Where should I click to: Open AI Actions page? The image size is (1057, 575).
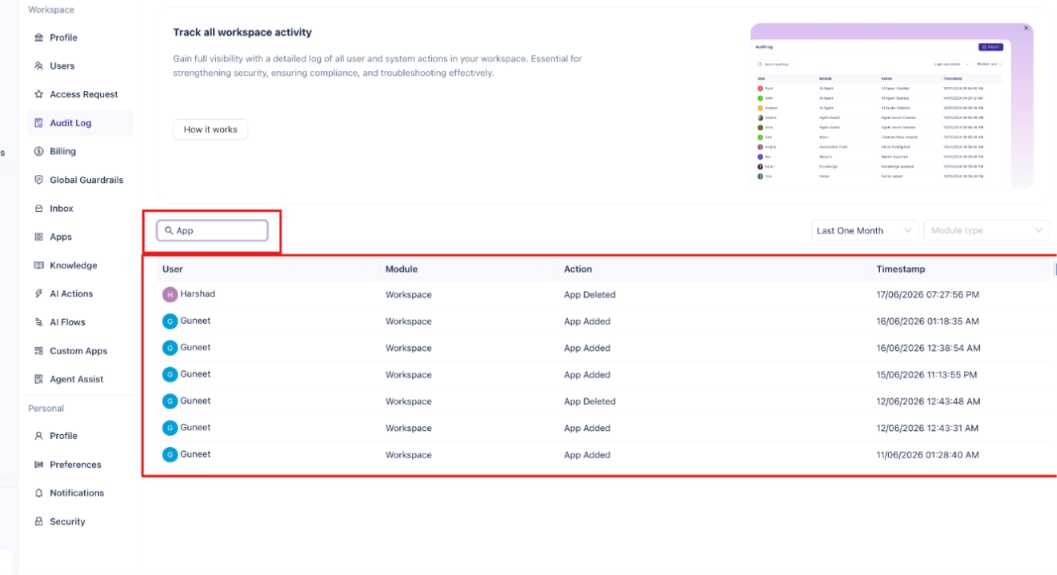tap(80, 294)
